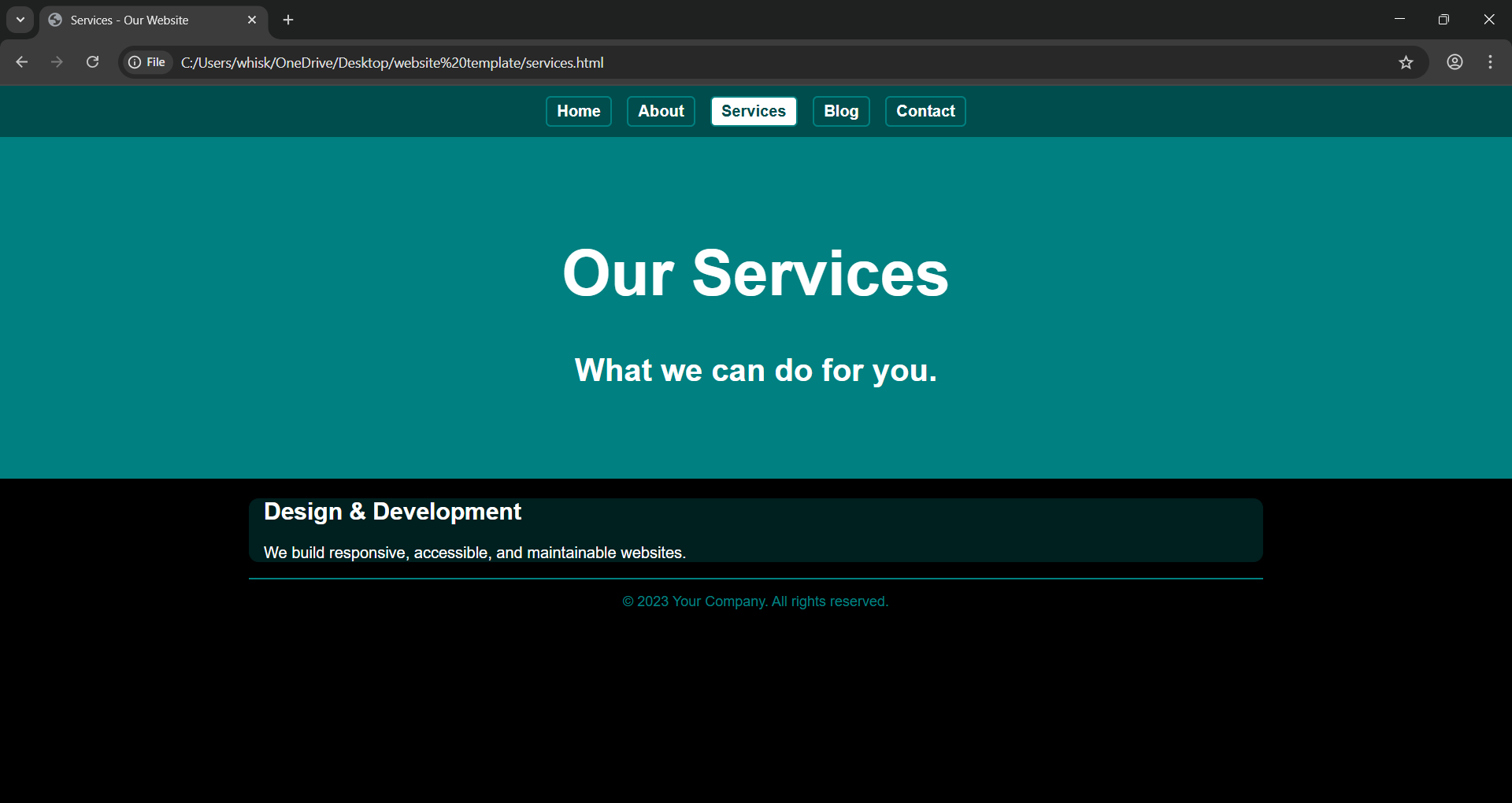The height and width of the screenshot is (803, 1512).
Task: Click the active Services nav button
Action: coord(753,111)
